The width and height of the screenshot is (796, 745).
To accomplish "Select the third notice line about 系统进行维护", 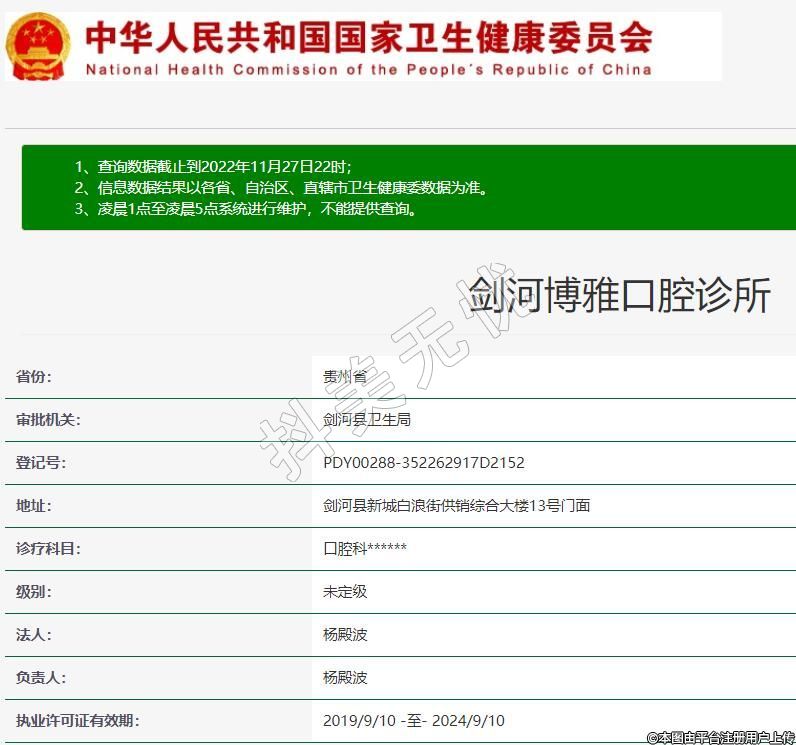I will [245, 209].
